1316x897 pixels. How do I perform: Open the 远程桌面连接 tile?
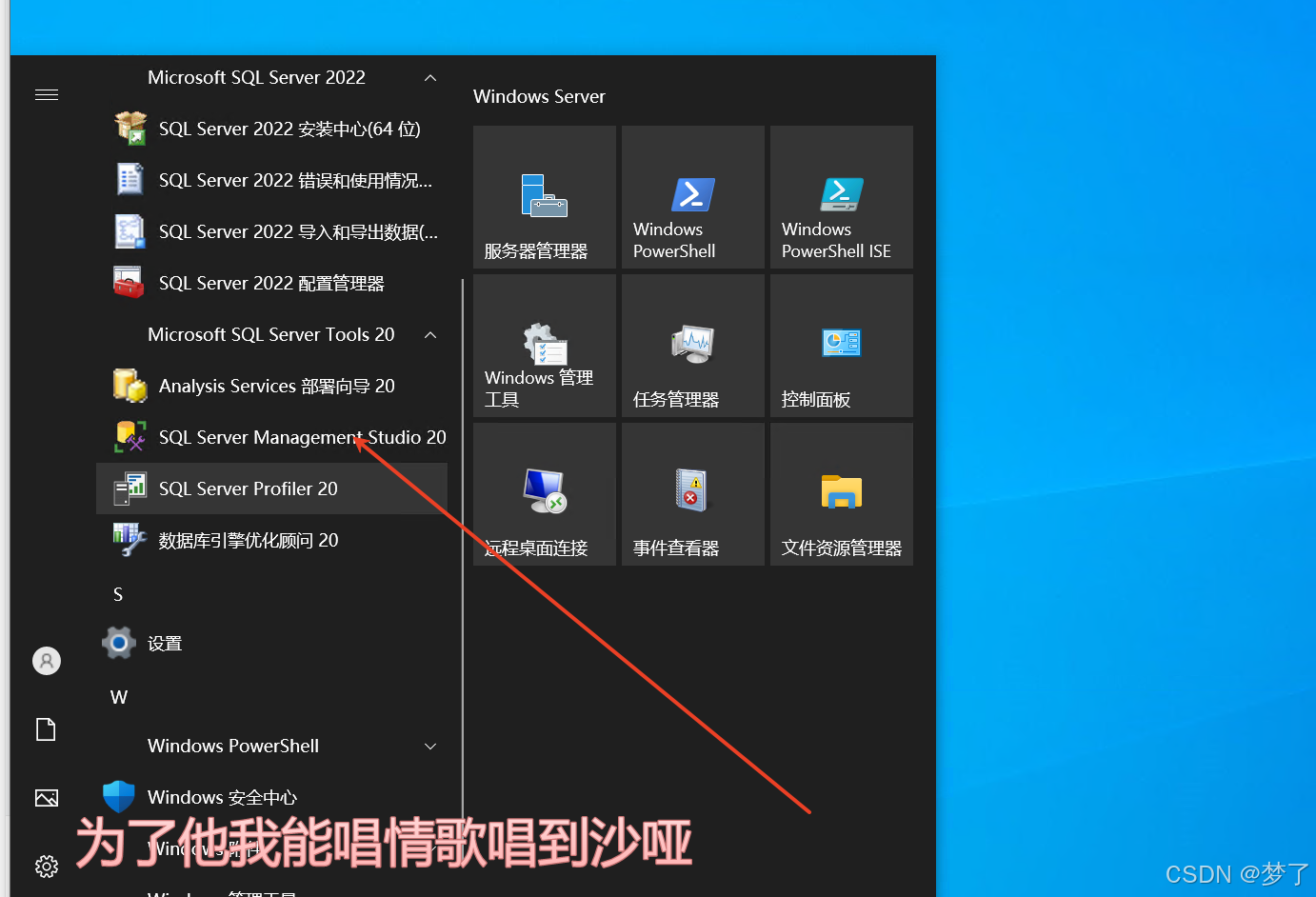[x=545, y=494]
